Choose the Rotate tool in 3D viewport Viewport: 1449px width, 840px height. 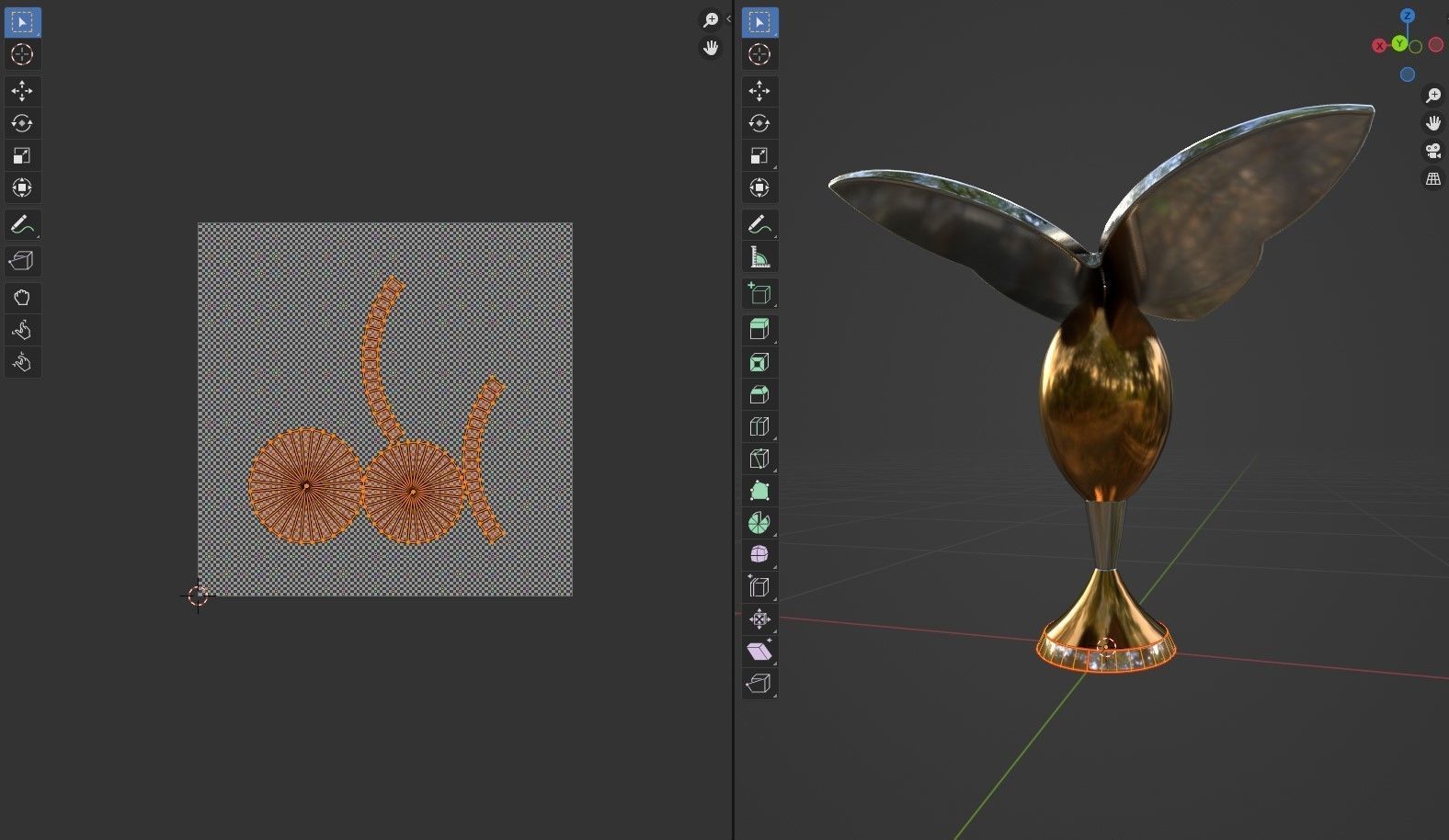[x=759, y=123]
